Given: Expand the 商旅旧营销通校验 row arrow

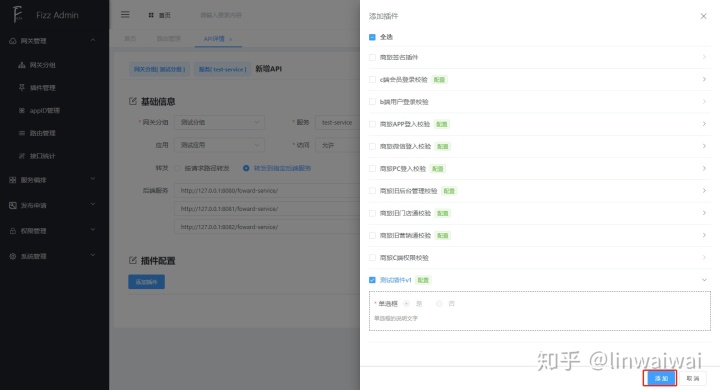Looking at the screenshot, I should click(x=704, y=235).
